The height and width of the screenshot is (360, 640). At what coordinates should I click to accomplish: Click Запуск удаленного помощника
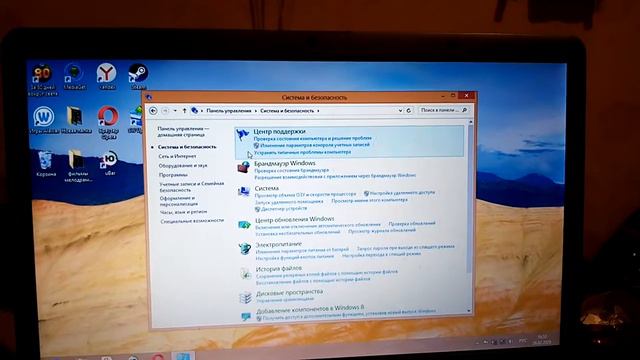pos(289,202)
